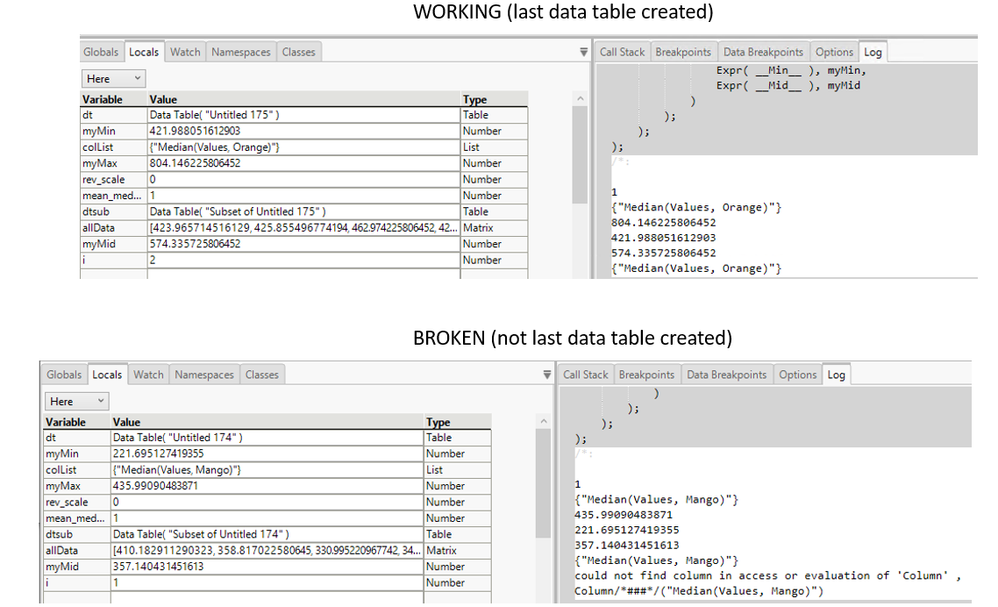Select dtsub row 'Subset of Untitled 174'

click(x=267, y=534)
